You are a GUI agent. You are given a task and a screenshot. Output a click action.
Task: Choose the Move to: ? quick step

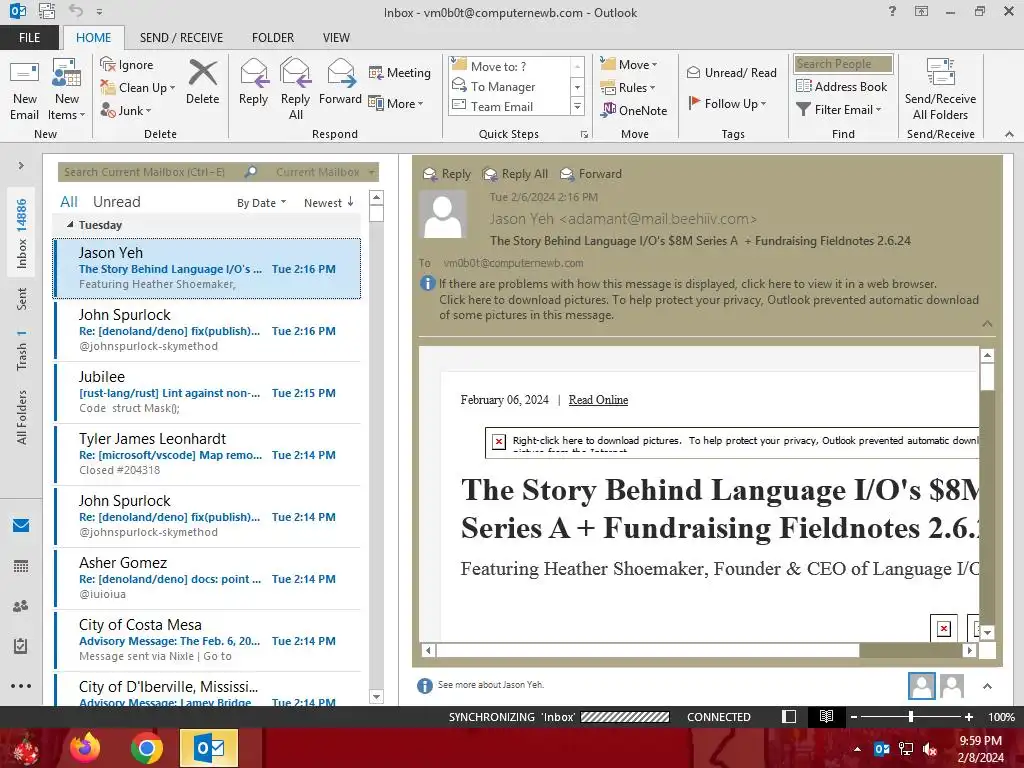click(509, 66)
